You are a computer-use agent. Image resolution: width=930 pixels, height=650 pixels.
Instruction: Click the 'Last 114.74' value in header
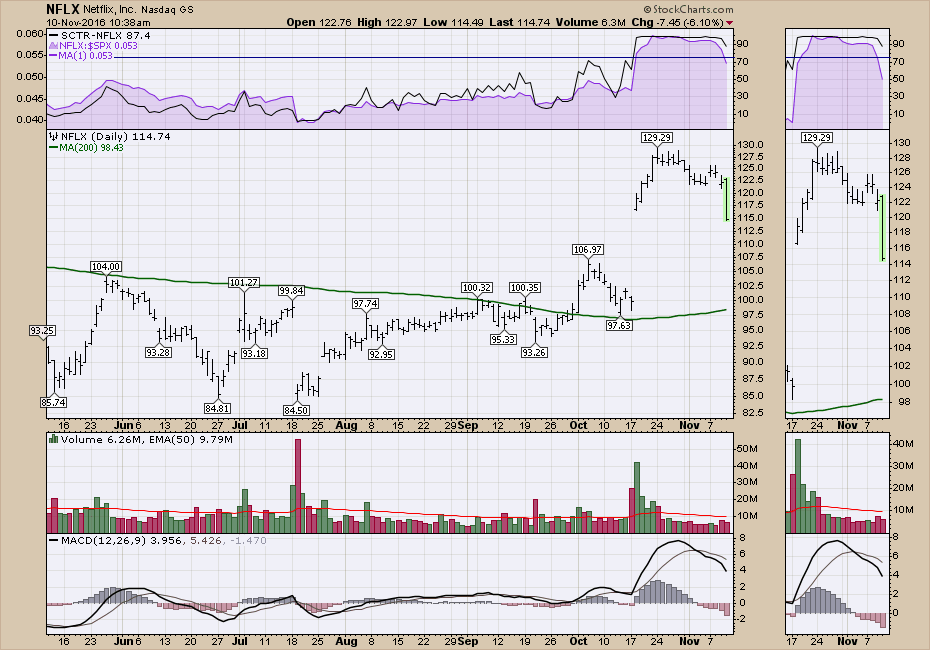[x=520, y=23]
